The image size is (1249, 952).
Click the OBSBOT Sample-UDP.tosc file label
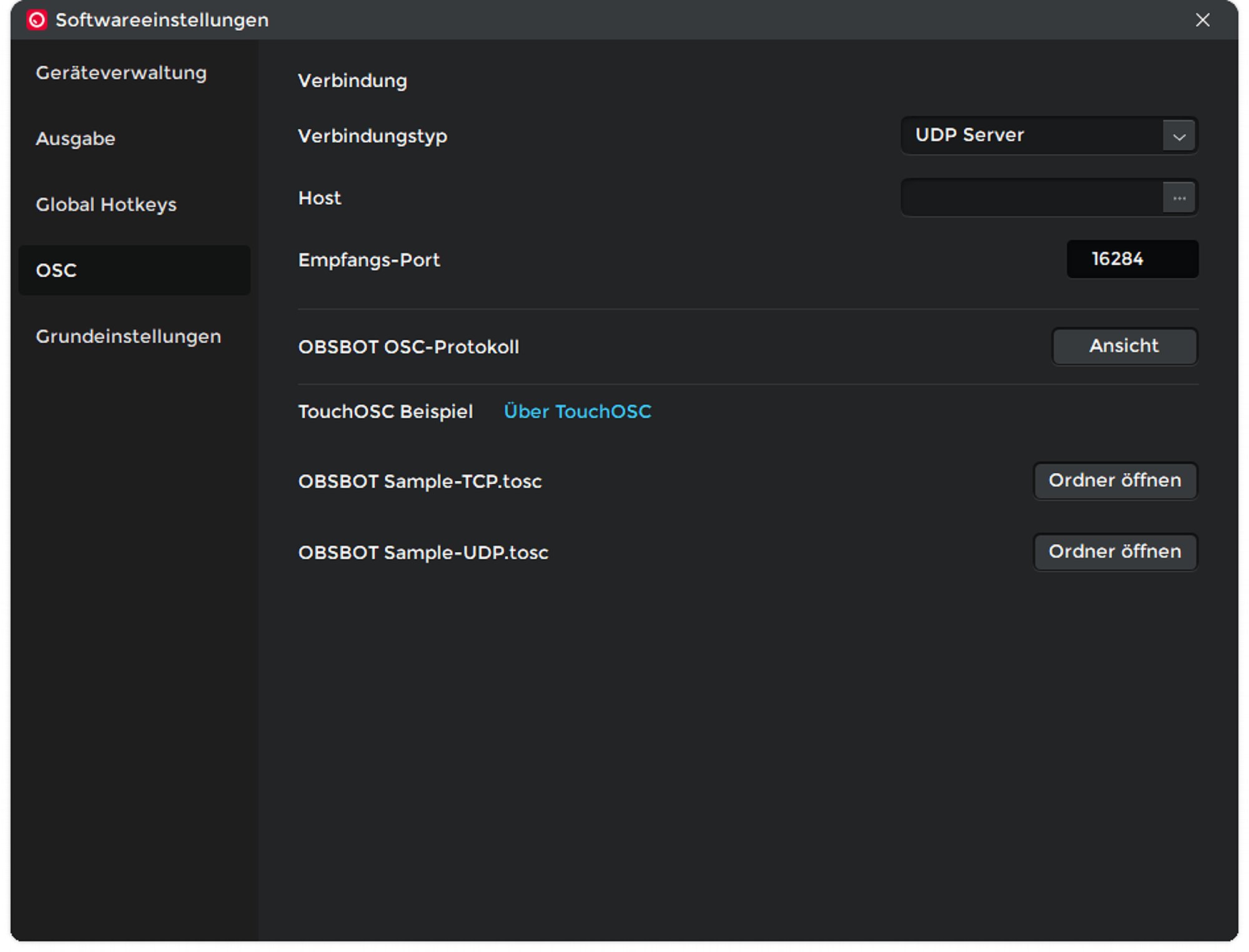click(423, 552)
